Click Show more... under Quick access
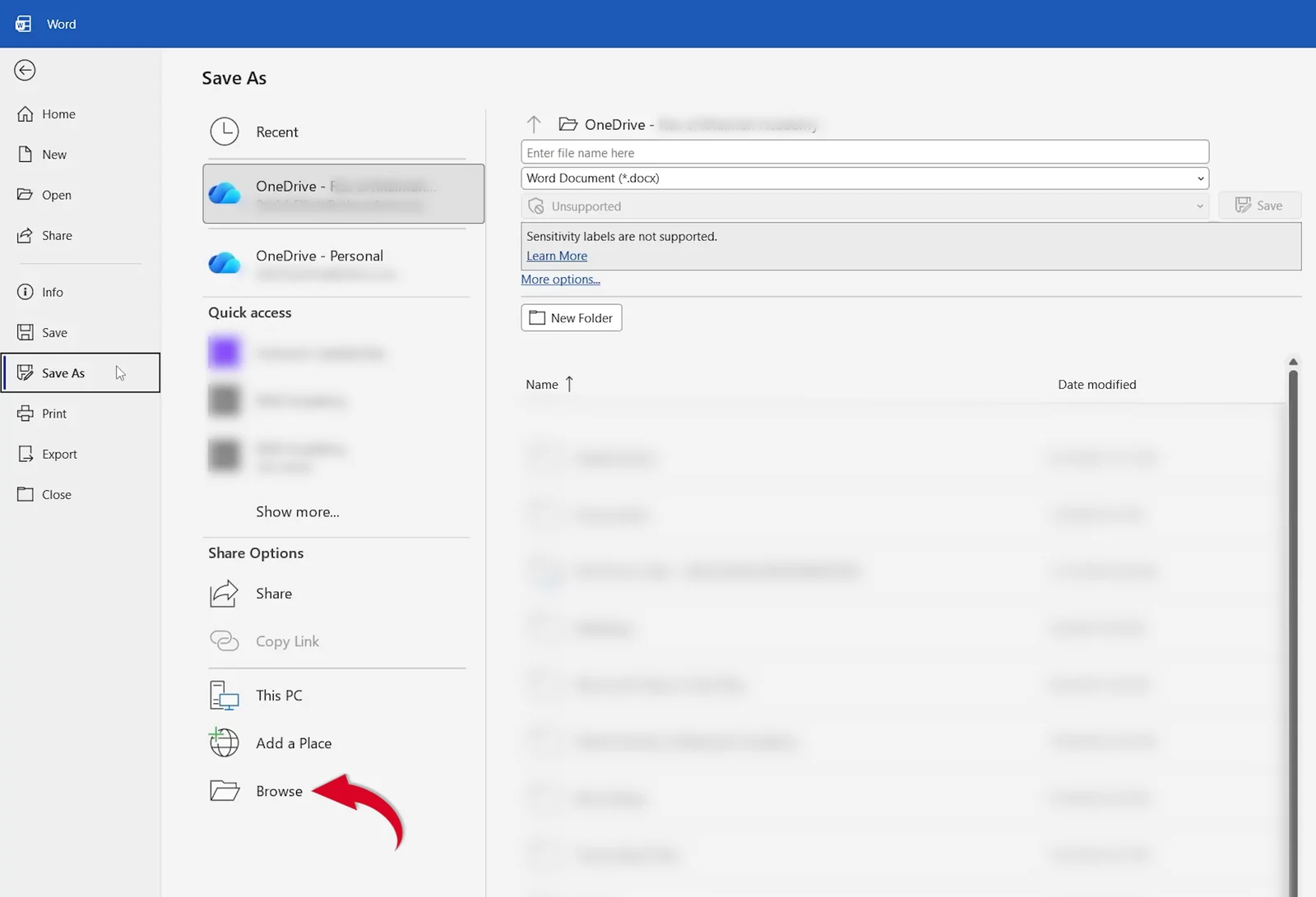The height and width of the screenshot is (897, 1316). click(298, 511)
